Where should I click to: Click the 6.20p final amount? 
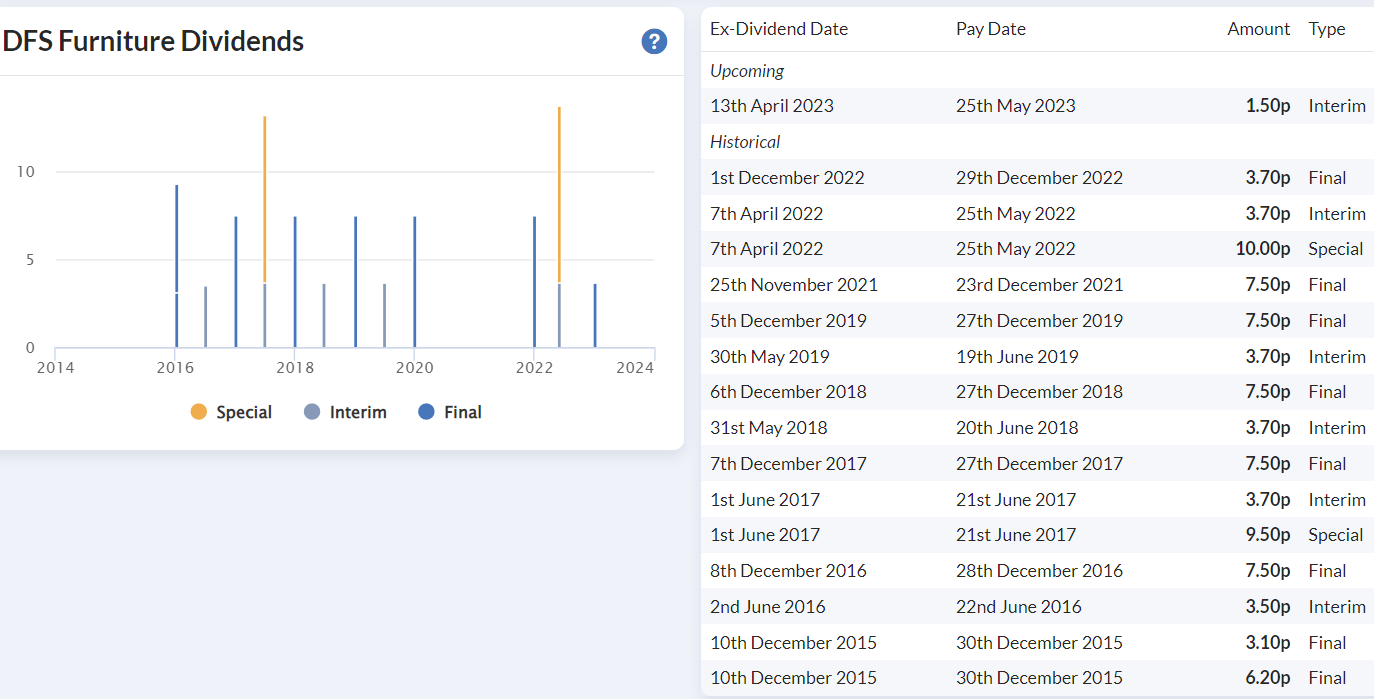(1268, 678)
